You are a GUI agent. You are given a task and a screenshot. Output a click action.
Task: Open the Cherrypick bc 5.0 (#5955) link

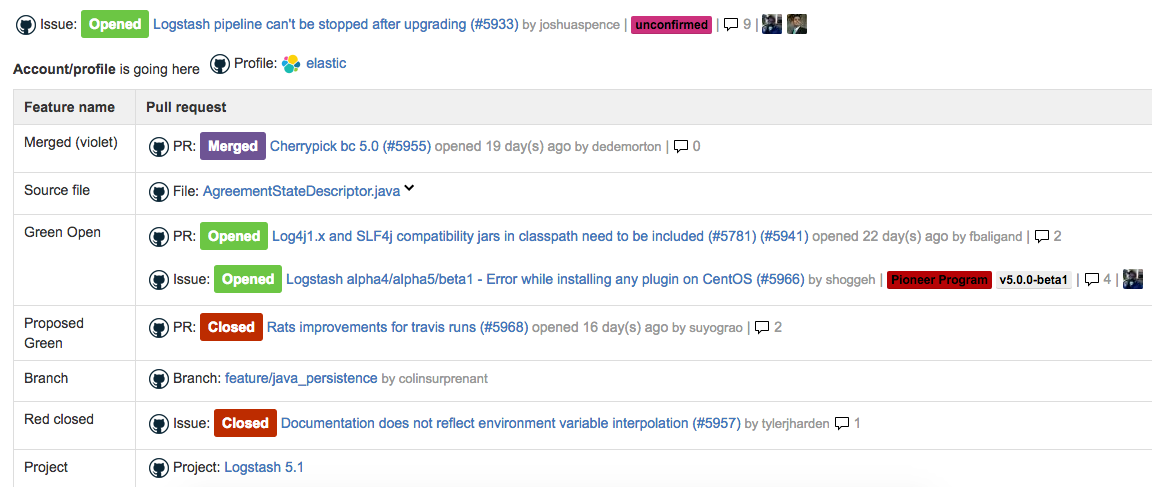[x=350, y=146]
